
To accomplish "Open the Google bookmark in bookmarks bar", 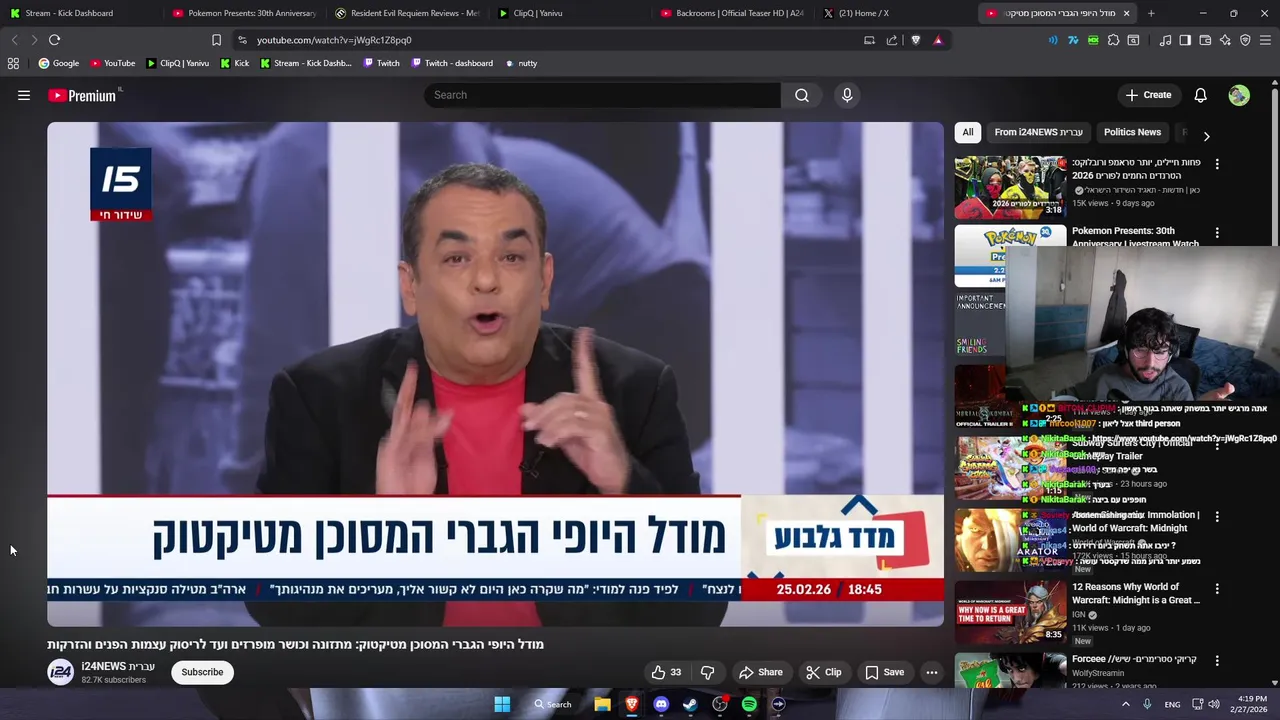I will pos(59,63).
